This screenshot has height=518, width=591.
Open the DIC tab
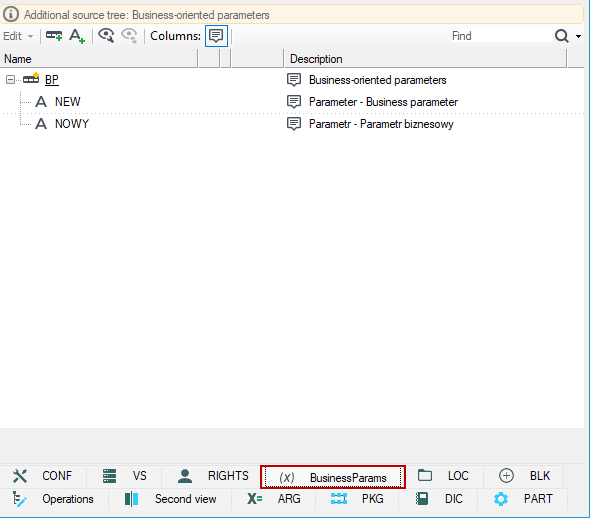(438, 499)
